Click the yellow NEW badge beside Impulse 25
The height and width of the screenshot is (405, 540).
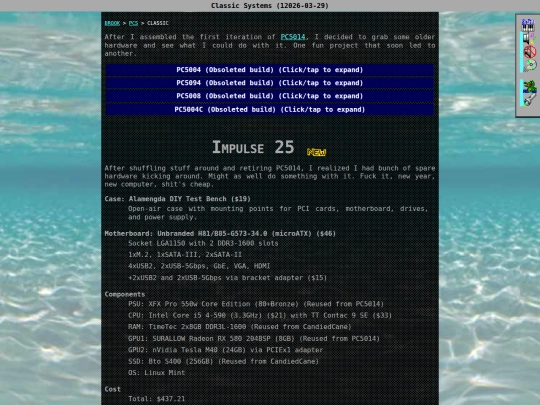point(316,152)
